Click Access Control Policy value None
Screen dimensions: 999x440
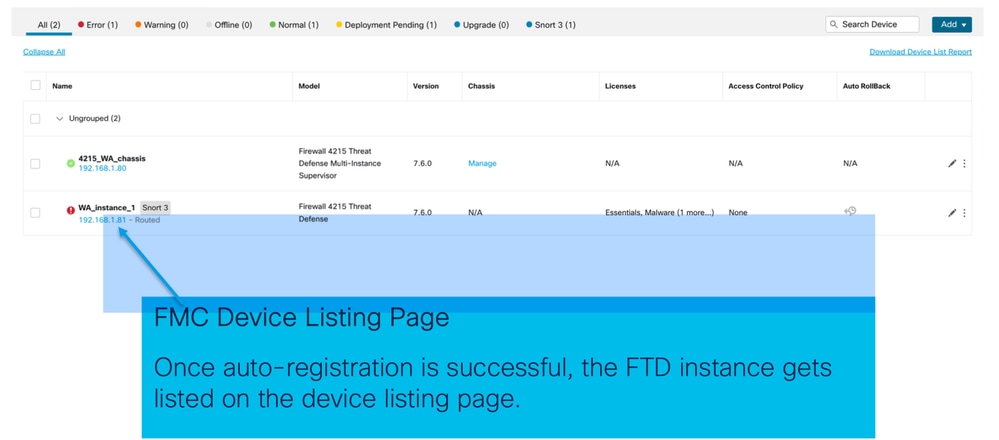coord(738,213)
